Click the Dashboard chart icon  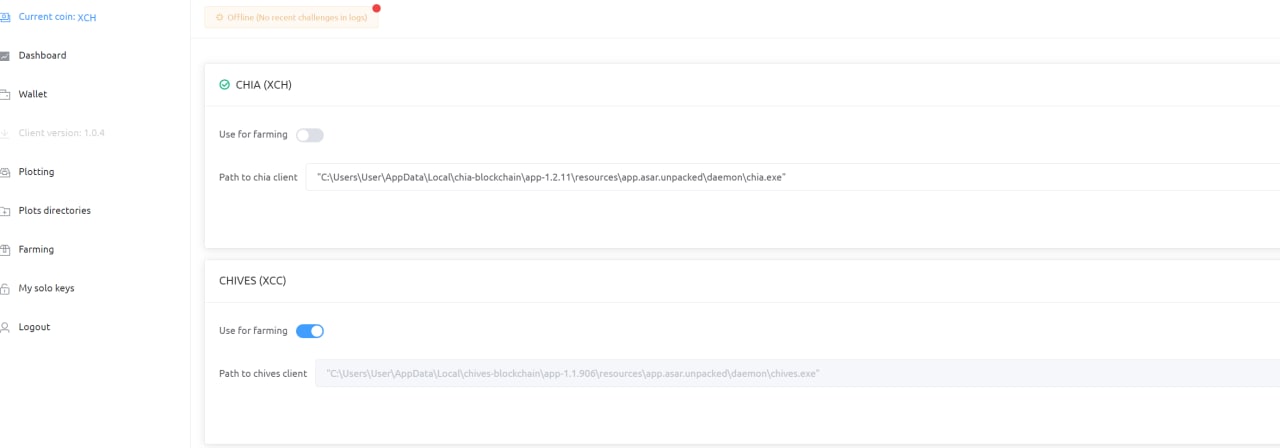(x=4, y=56)
